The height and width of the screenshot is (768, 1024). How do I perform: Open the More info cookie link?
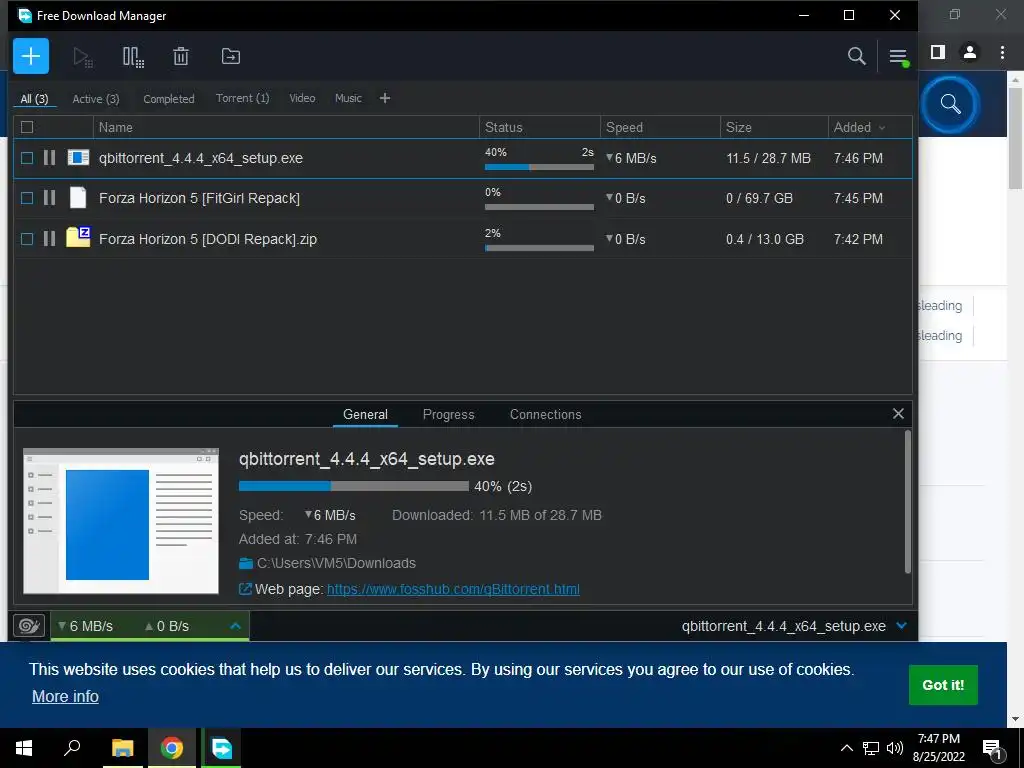pos(65,696)
